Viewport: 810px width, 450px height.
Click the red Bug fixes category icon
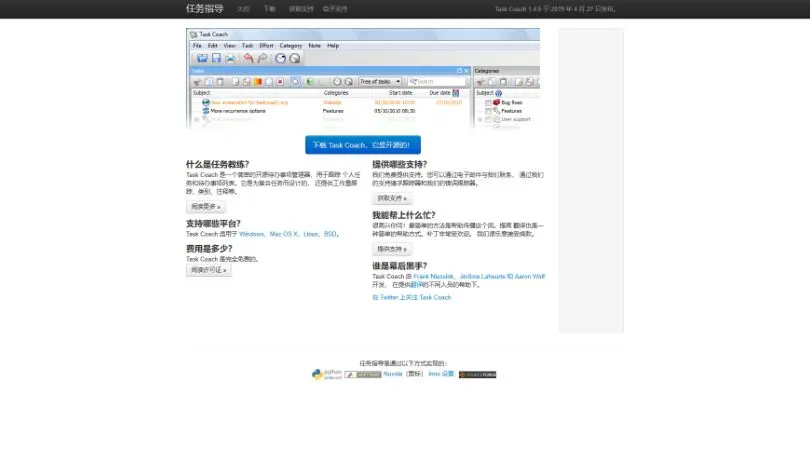click(496, 102)
